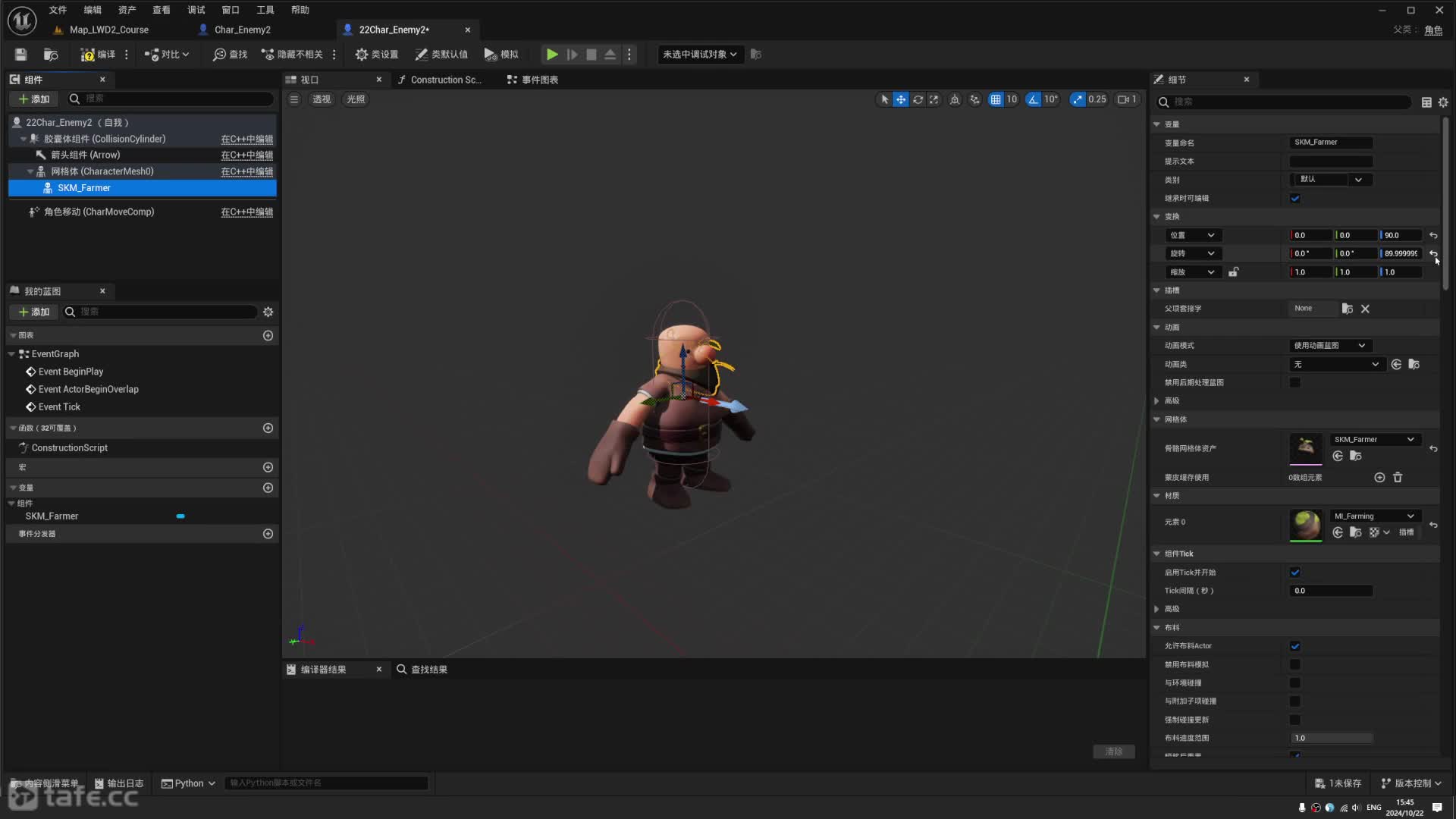This screenshot has height=819, width=1456.
Task: Open 类默认值 class defaults
Action: (x=441, y=55)
